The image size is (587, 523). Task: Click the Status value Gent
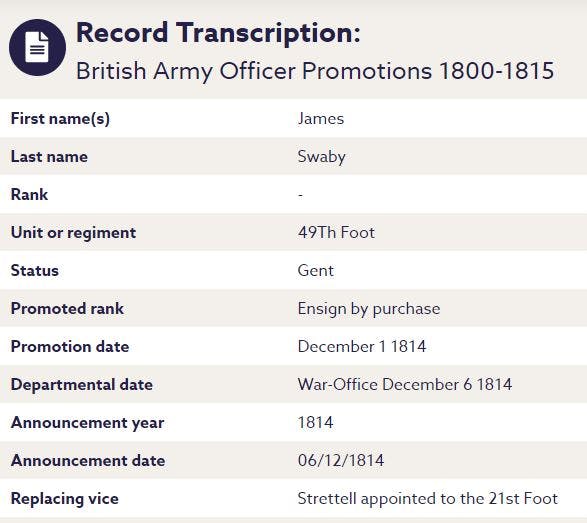click(x=316, y=271)
